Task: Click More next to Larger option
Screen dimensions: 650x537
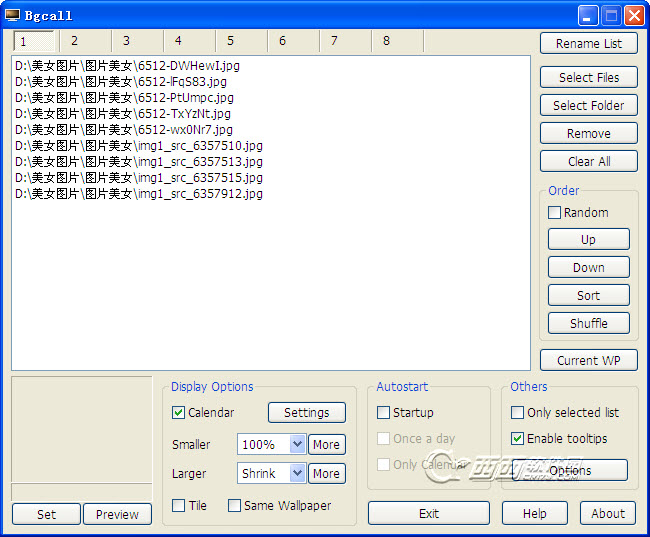Action: tap(327, 473)
